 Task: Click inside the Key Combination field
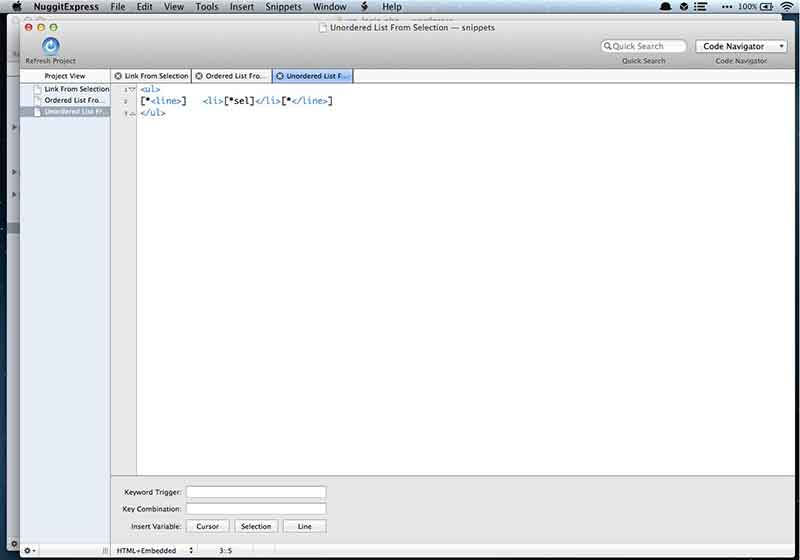pyautogui.click(x=256, y=508)
